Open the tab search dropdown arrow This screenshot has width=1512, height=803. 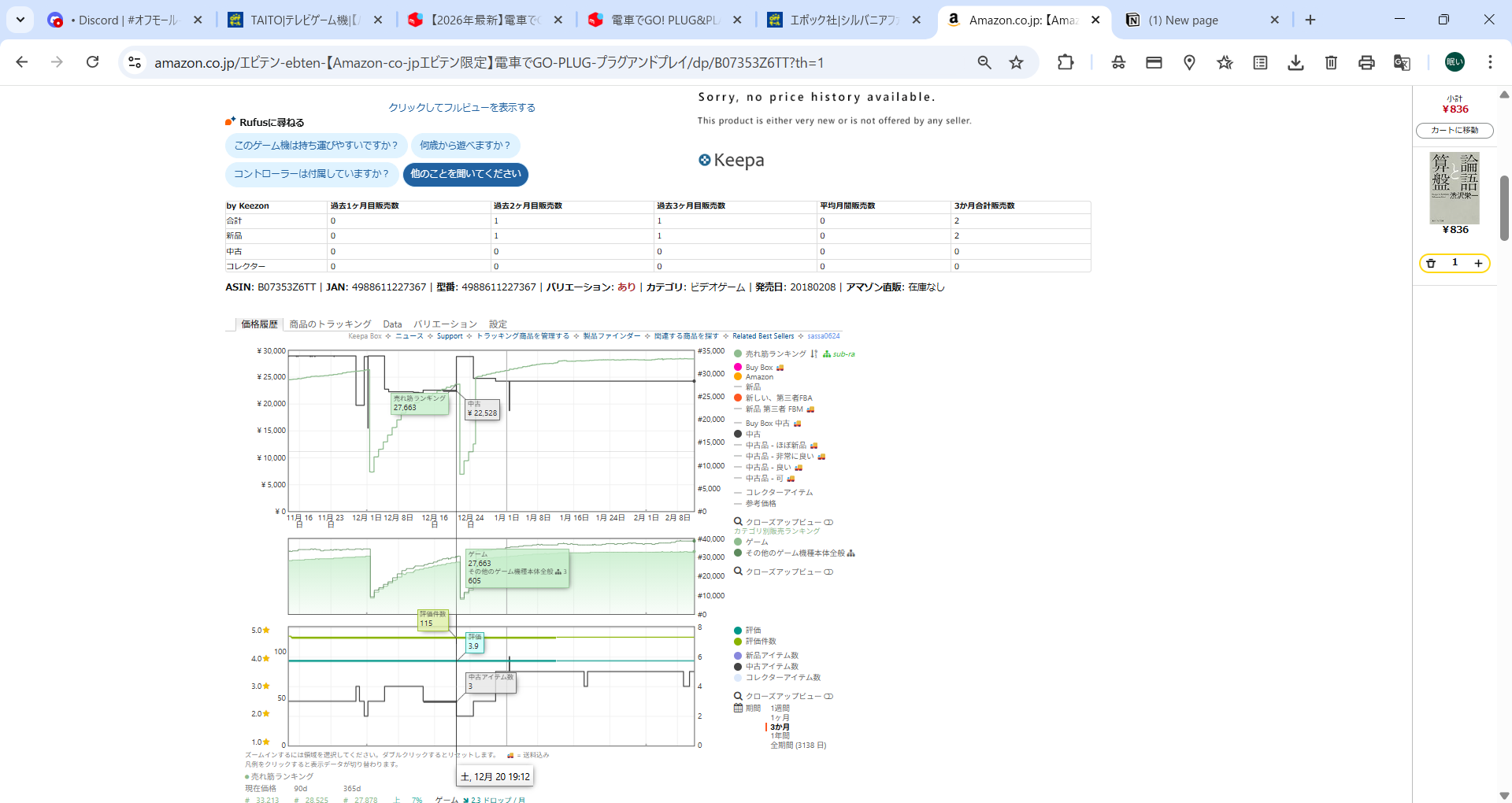[20, 20]
